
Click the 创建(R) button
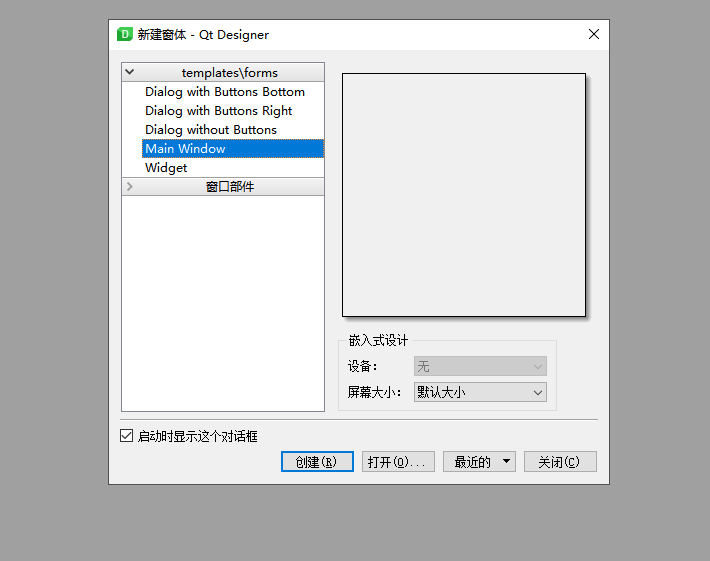[x=317, y=461]
